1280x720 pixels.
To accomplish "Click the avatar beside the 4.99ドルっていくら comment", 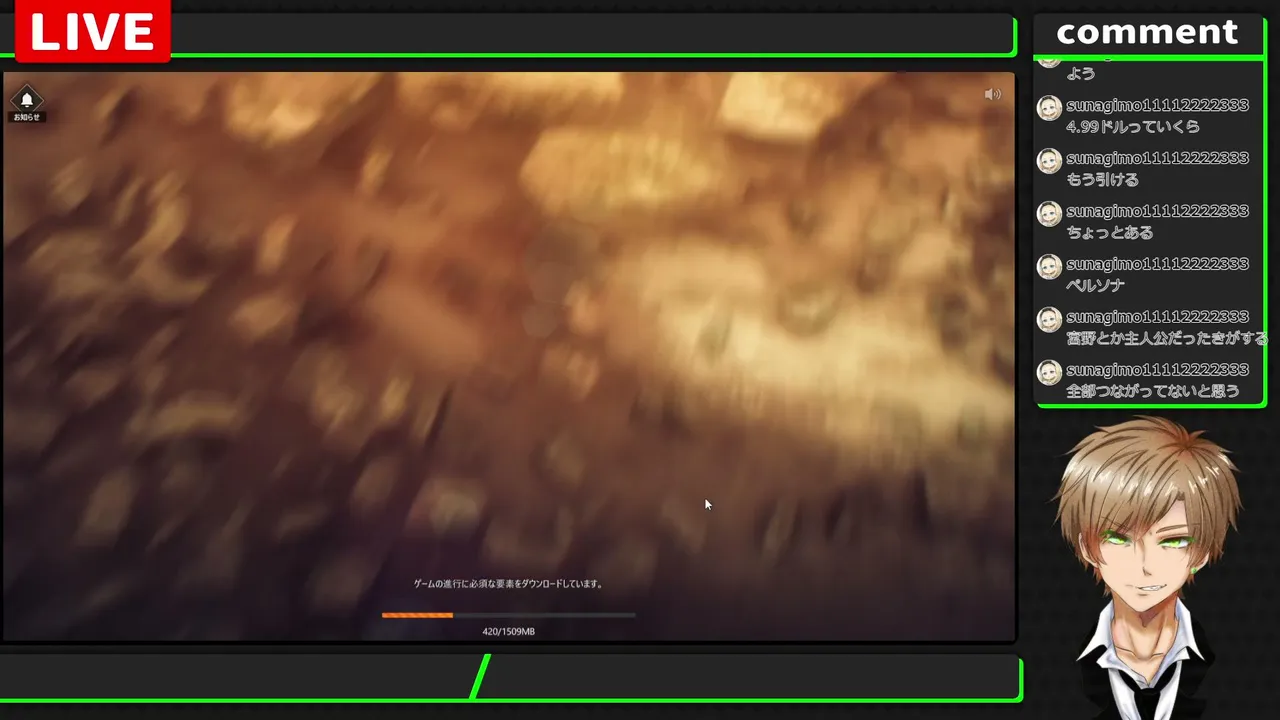I will pos(1049,108).
